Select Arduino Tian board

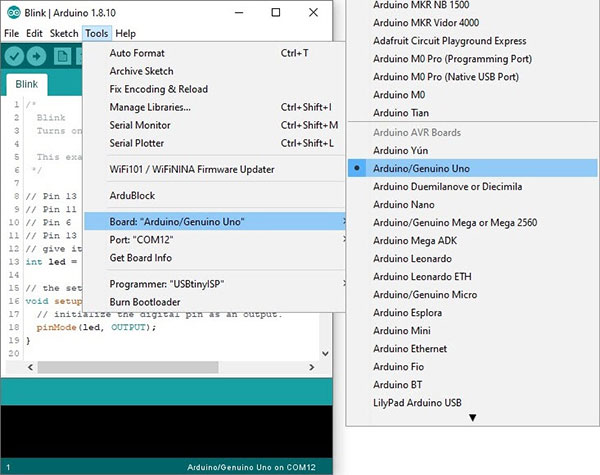tap(473, 113)
